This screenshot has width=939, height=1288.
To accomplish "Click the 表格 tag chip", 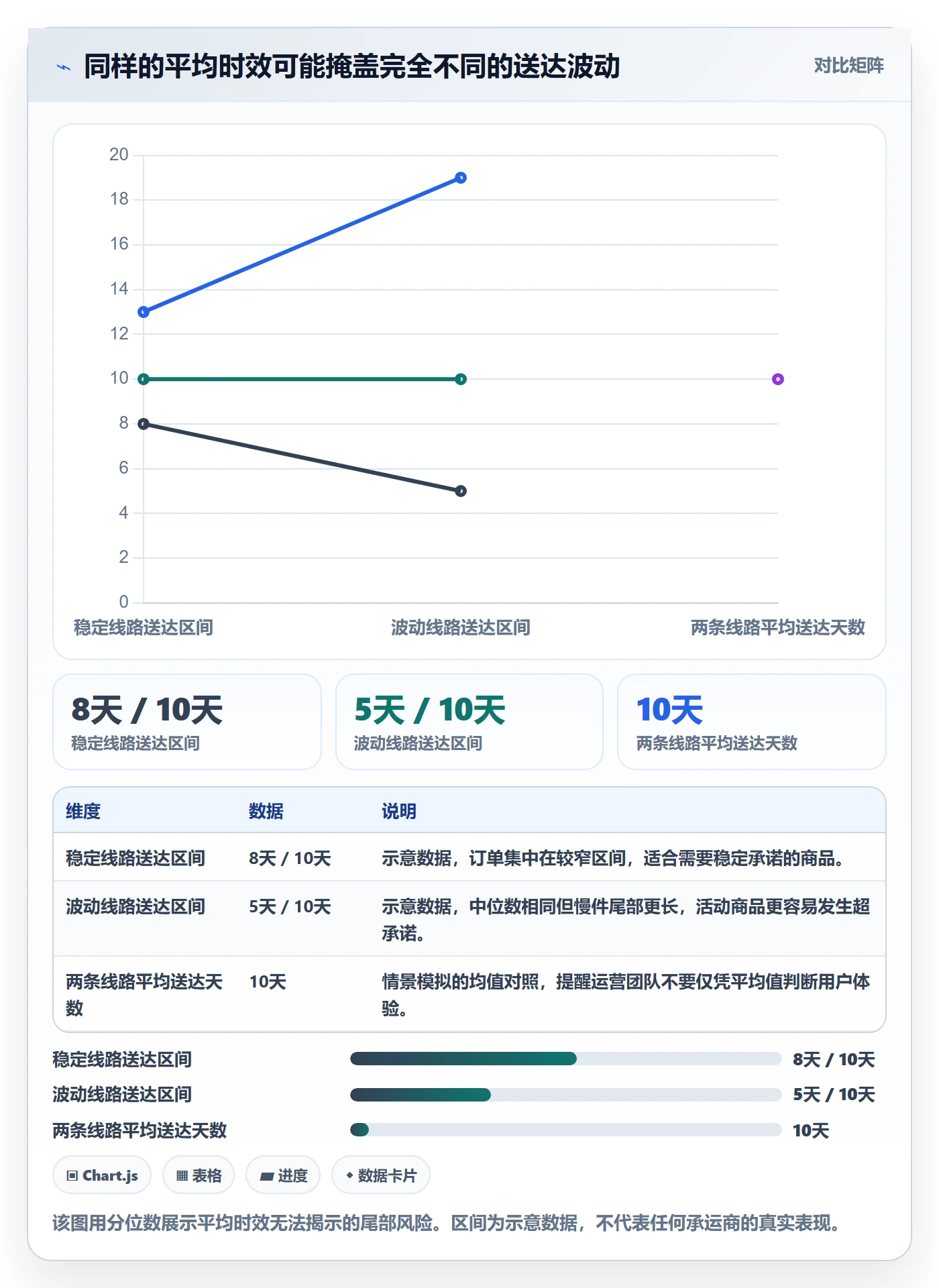I will tap(199, 1175).
